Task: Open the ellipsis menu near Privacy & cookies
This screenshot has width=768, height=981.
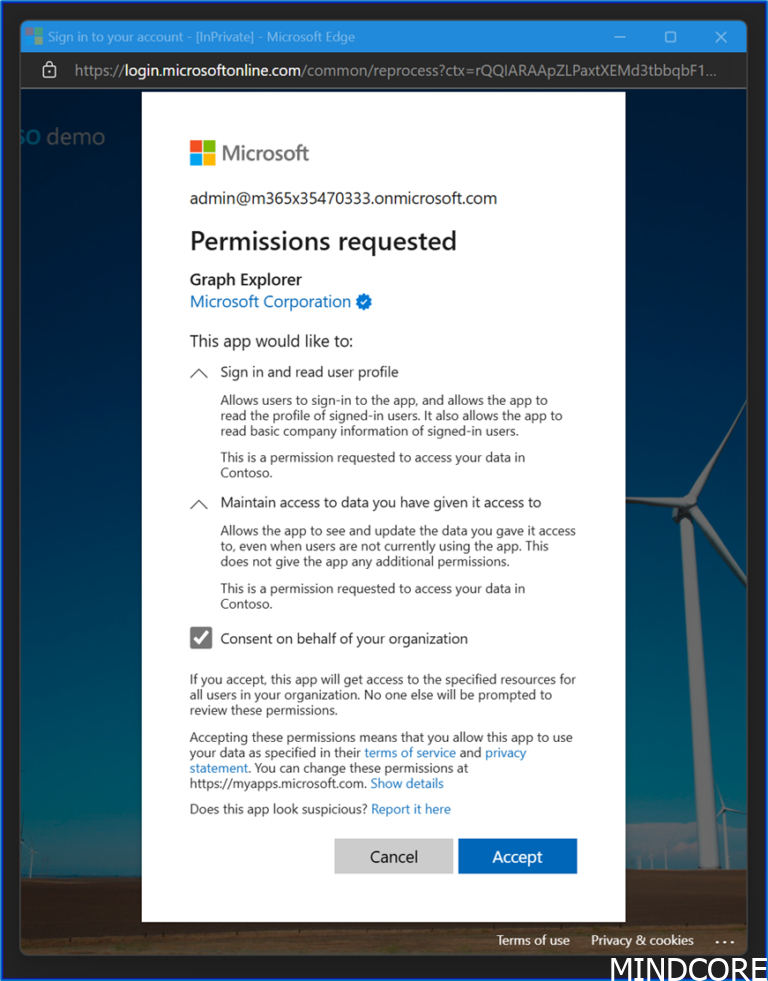Action: click(x=725, y=940)
